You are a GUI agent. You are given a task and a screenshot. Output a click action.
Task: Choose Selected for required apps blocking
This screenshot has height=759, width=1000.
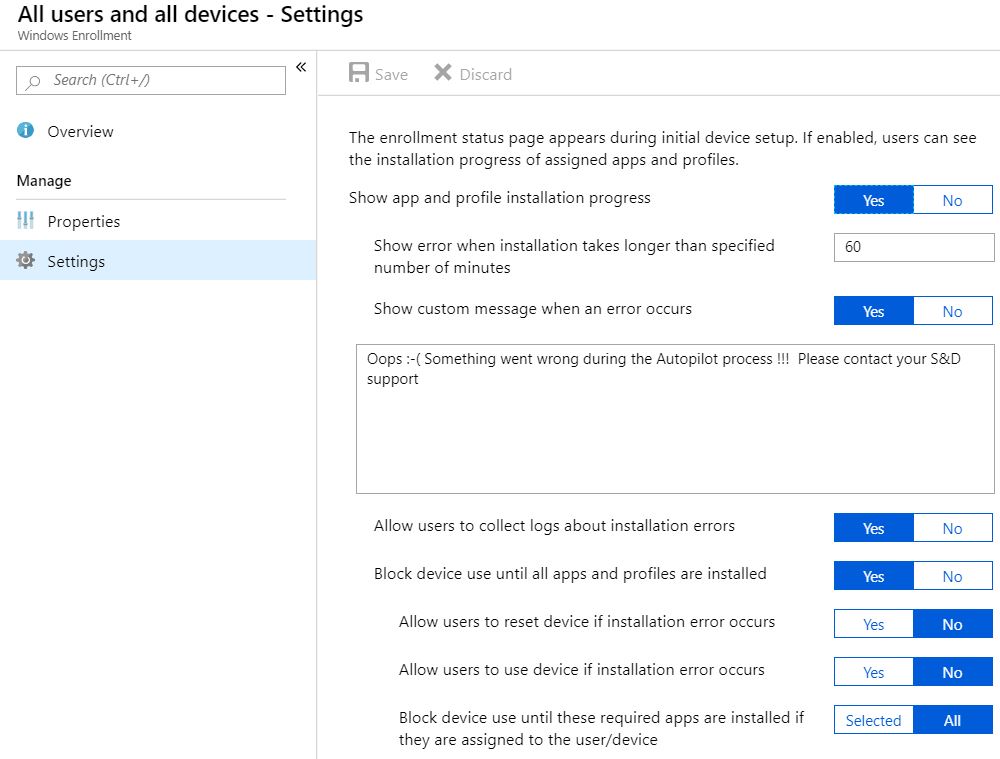(873, 720)
